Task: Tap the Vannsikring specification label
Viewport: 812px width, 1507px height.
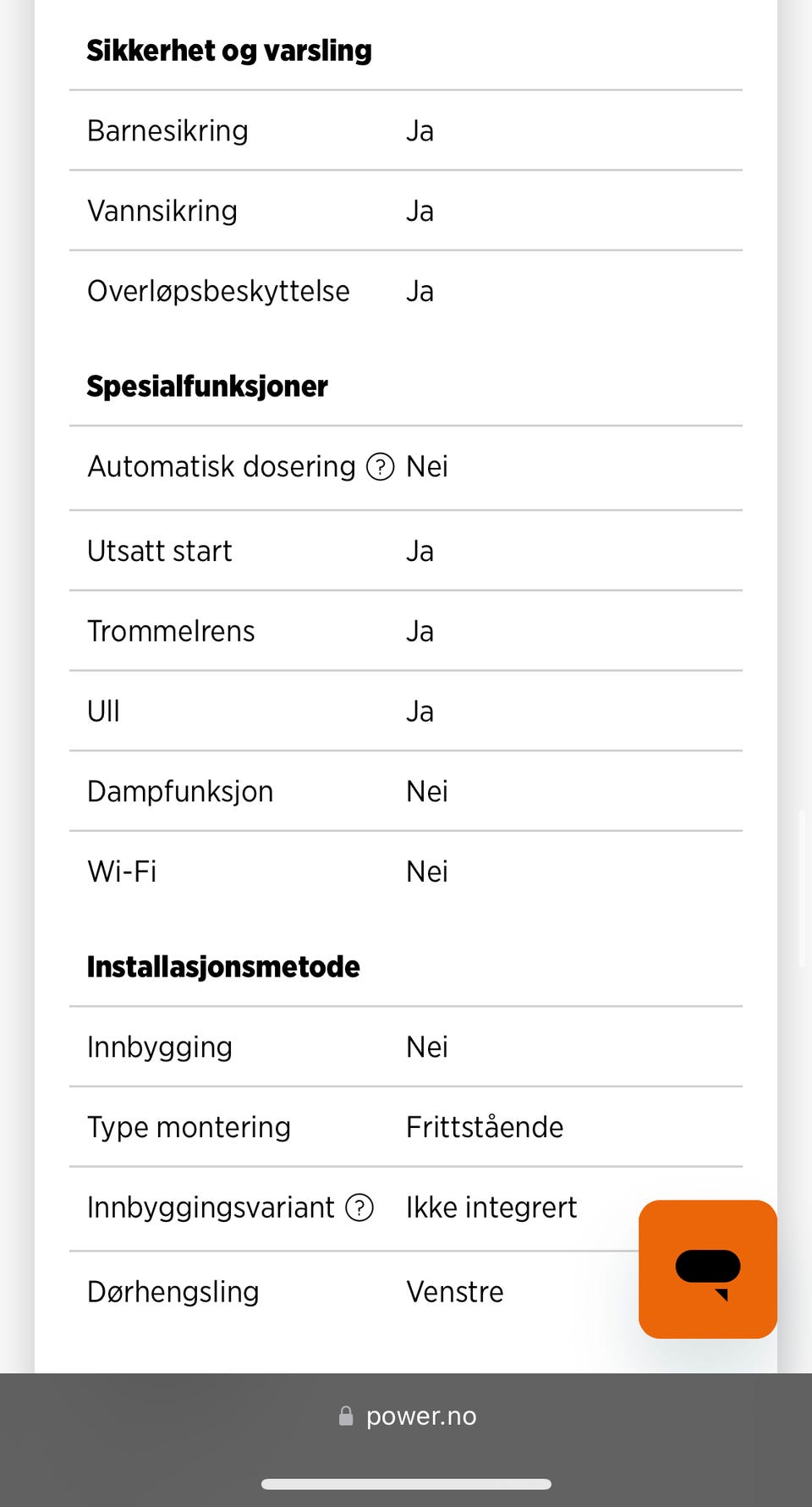Action: tap(162, 212)
